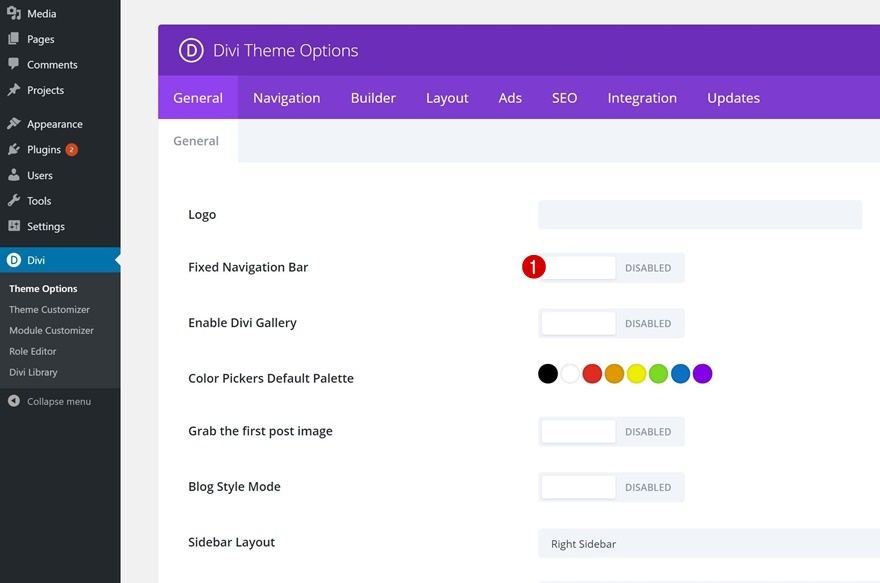Select the red color swatch
This screenshot has height=583, width=880.
coord(592,374)
